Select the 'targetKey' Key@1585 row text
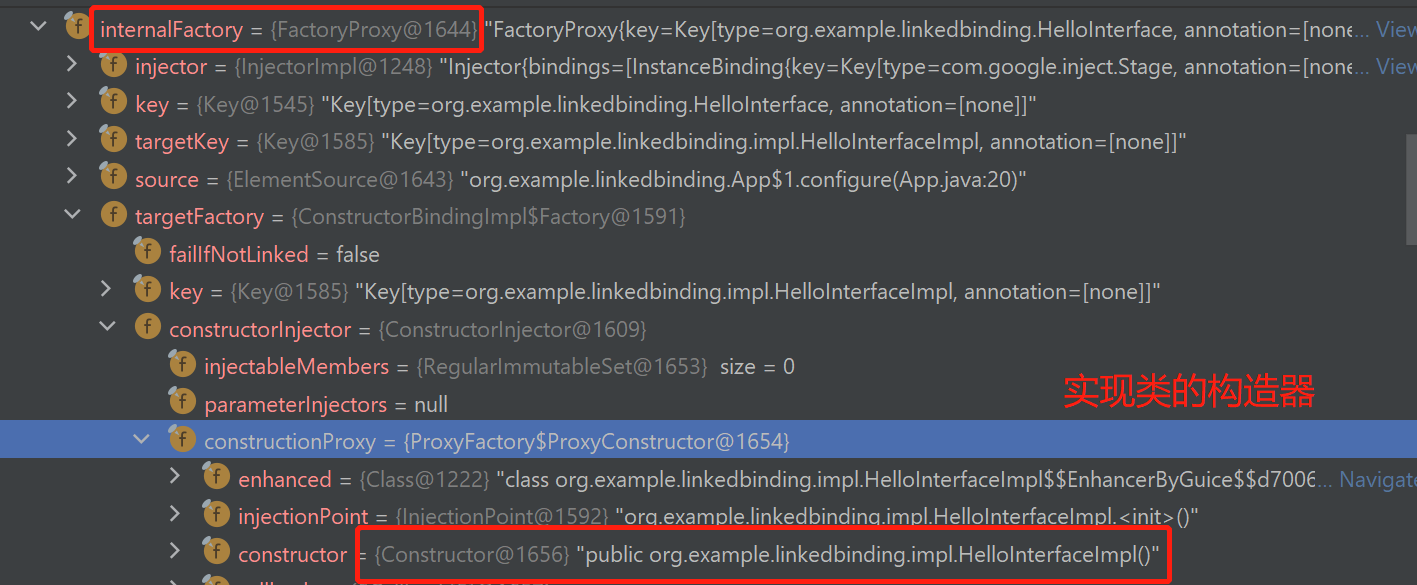The height and width of the screenshot is (585, 1417). tap(660, 142)
